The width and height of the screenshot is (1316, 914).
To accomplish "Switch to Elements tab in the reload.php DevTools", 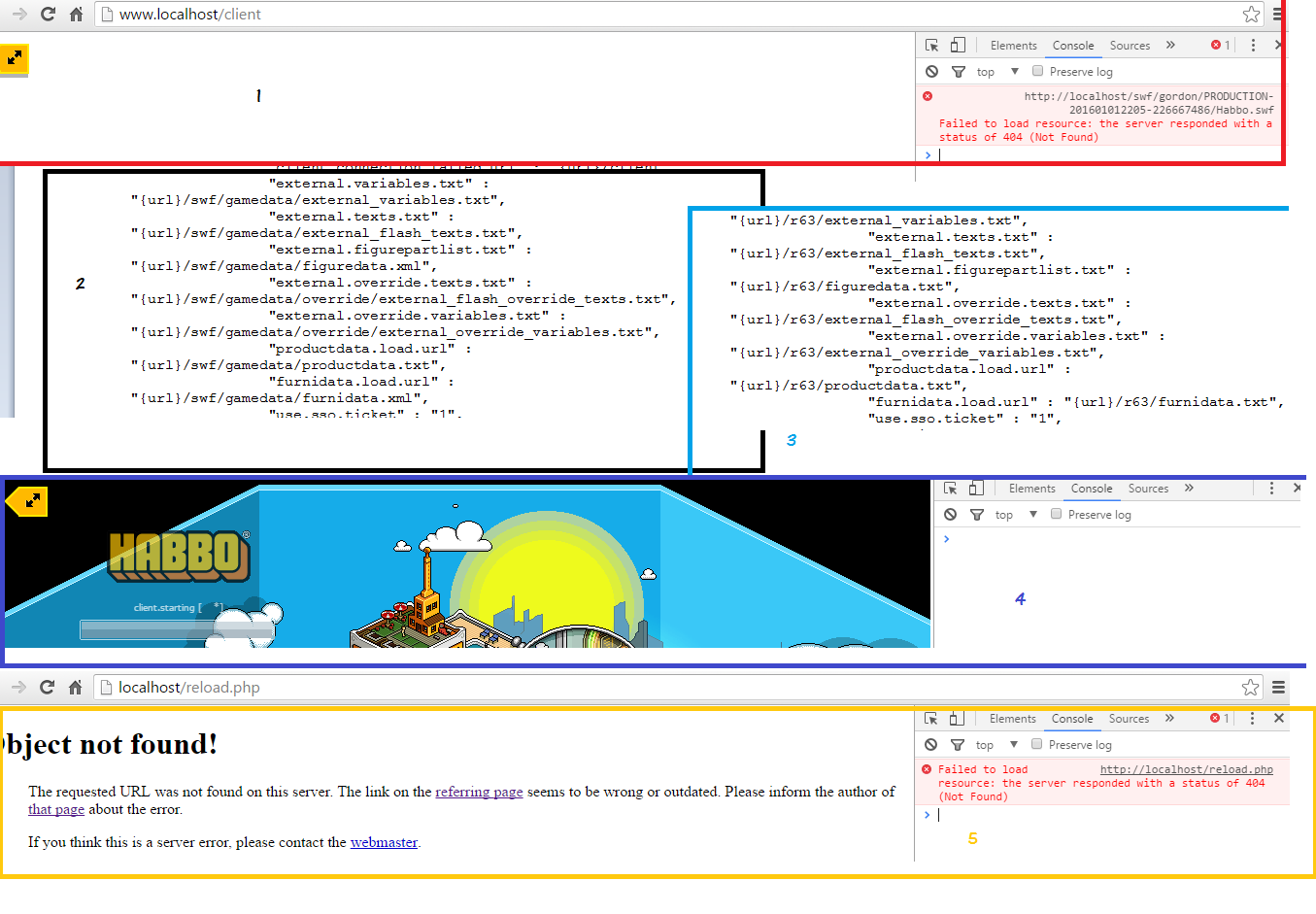I will 1013,719.
